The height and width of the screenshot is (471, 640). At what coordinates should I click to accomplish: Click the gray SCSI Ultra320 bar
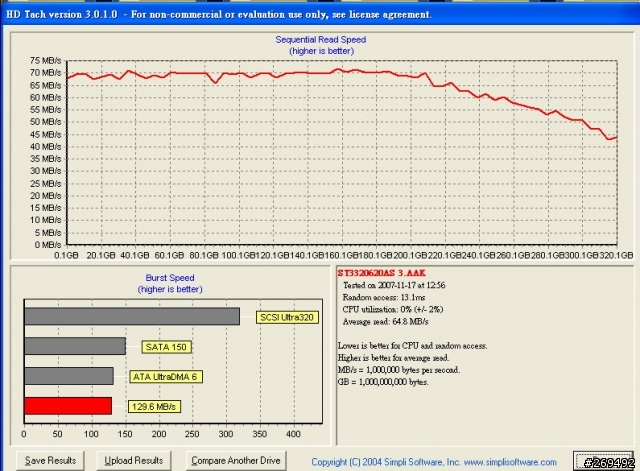coord(132,316)
